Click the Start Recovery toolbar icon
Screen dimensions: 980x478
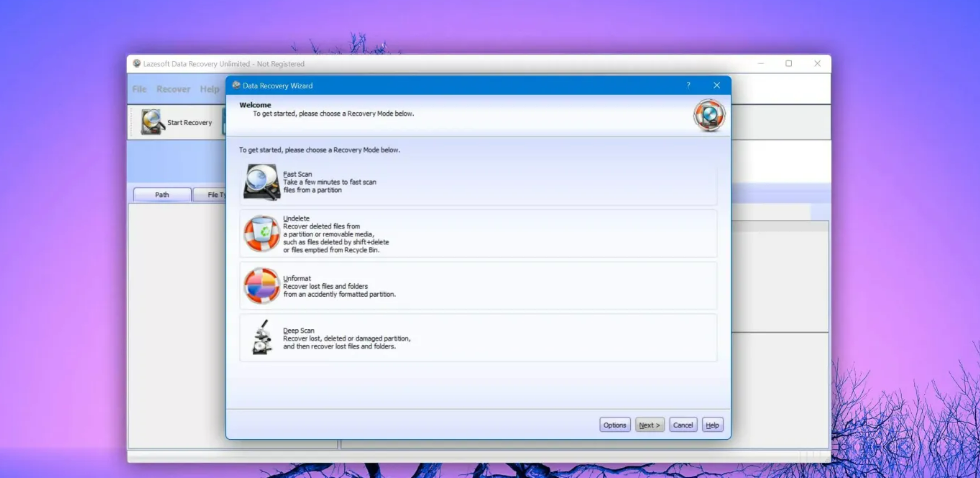[x=153, y=122]
